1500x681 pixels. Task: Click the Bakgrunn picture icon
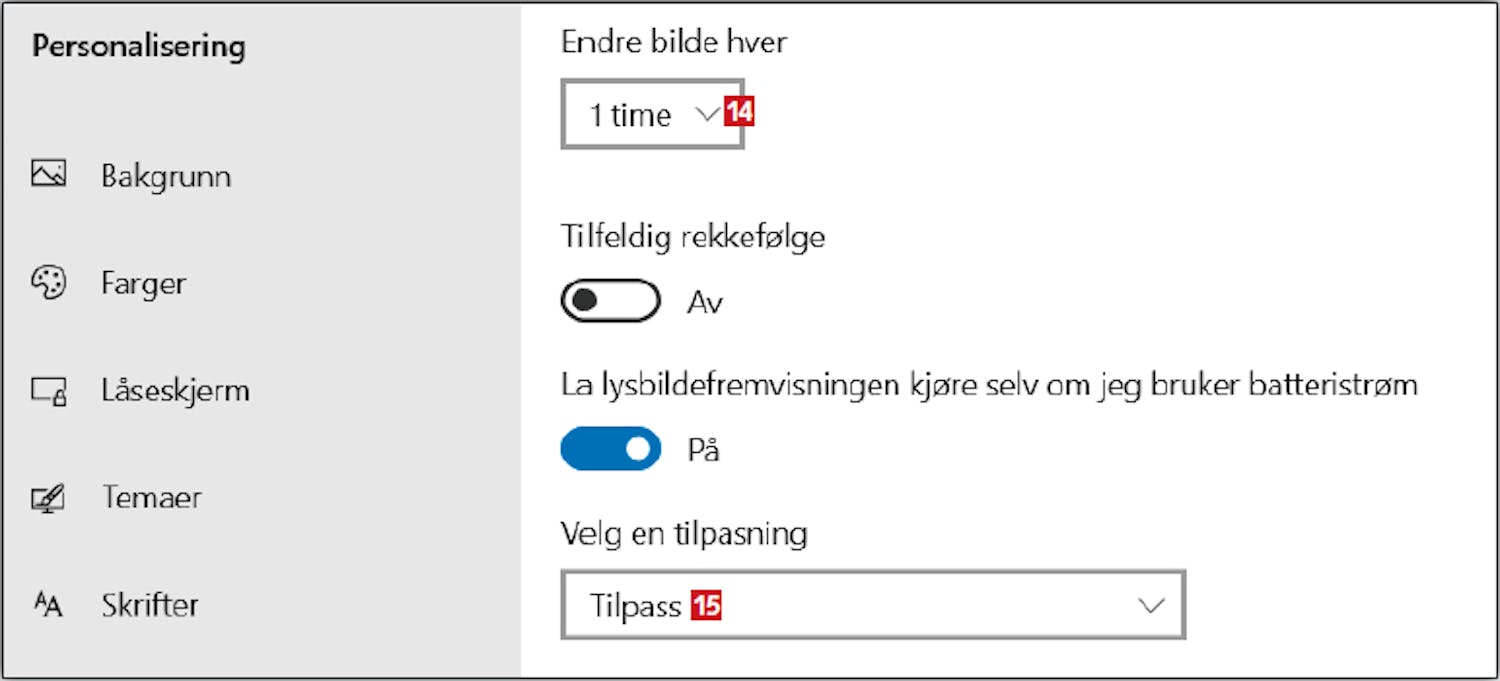48,175
